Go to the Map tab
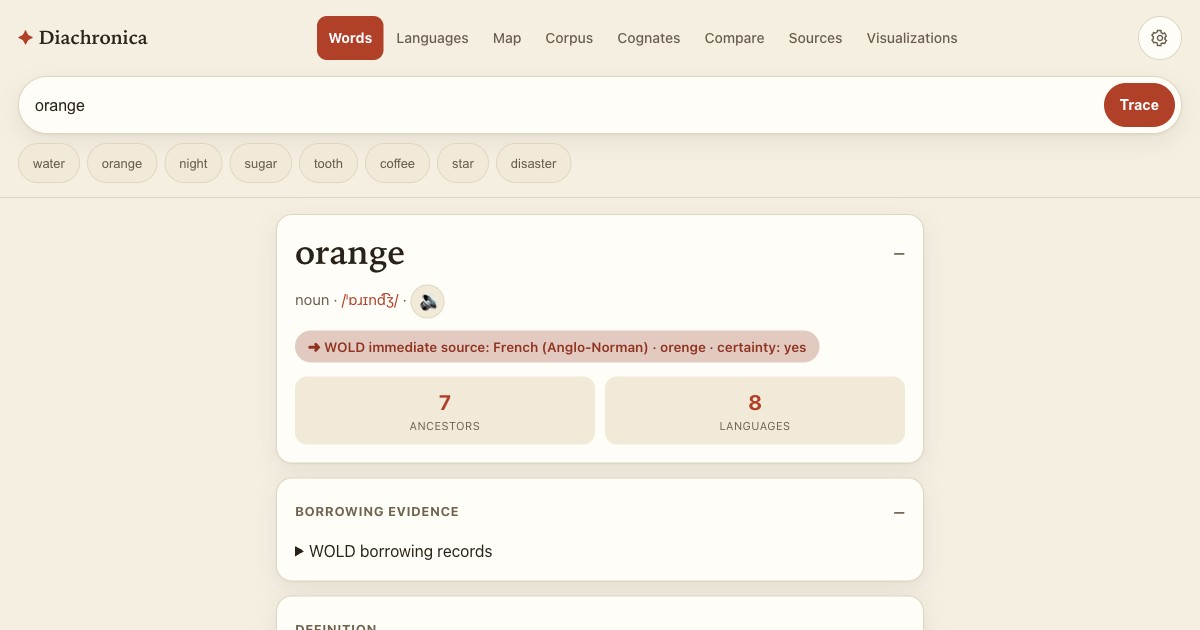 (x=507, y=38)
